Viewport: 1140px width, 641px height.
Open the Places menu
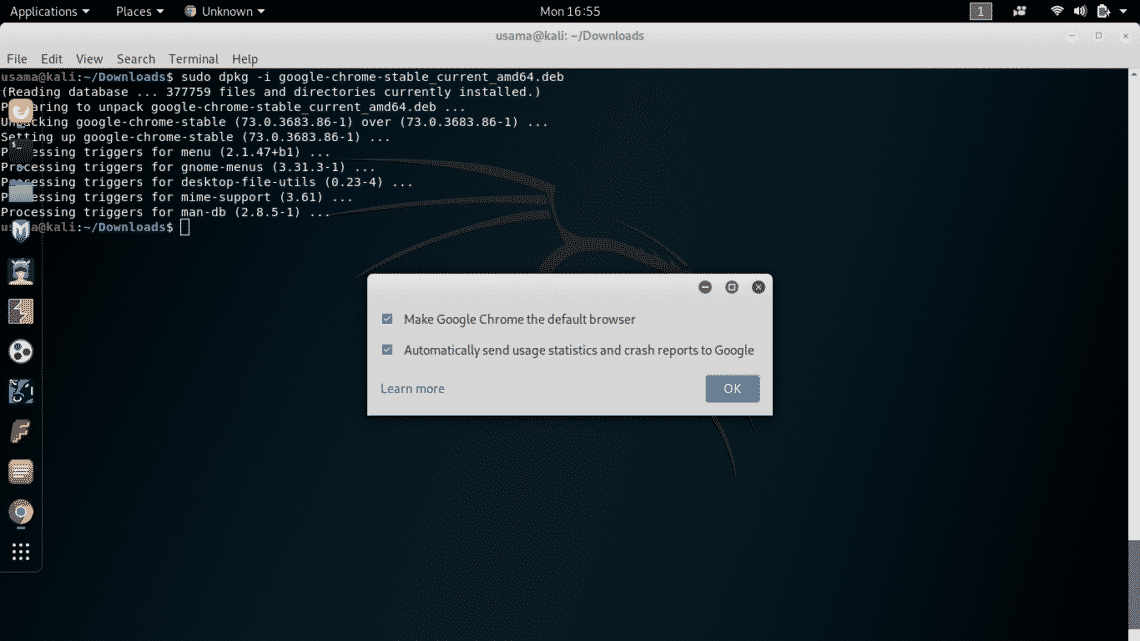pyautogui.click(x=140, y=11)
